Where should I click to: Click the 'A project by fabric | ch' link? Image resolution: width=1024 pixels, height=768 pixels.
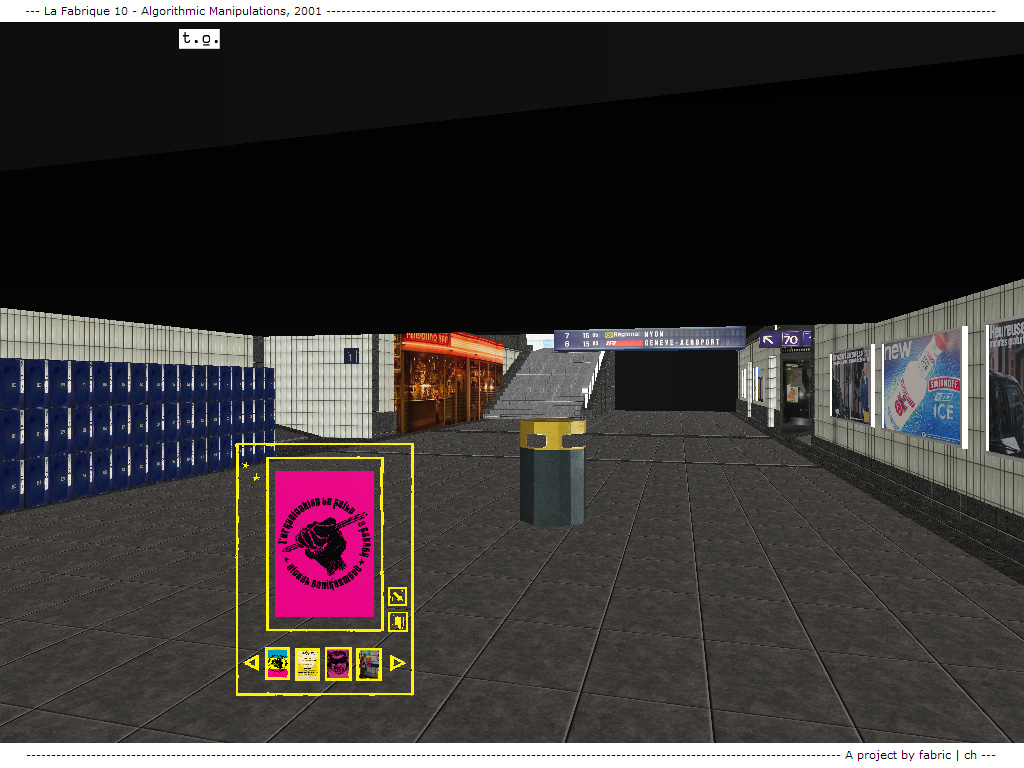[910, 755]
